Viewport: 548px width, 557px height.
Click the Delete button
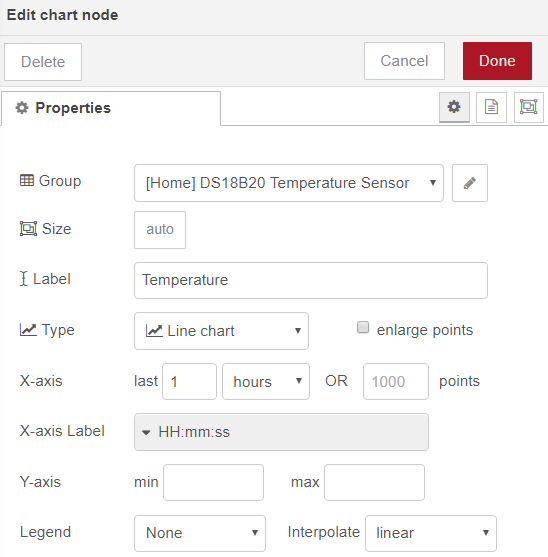[43, 62]
